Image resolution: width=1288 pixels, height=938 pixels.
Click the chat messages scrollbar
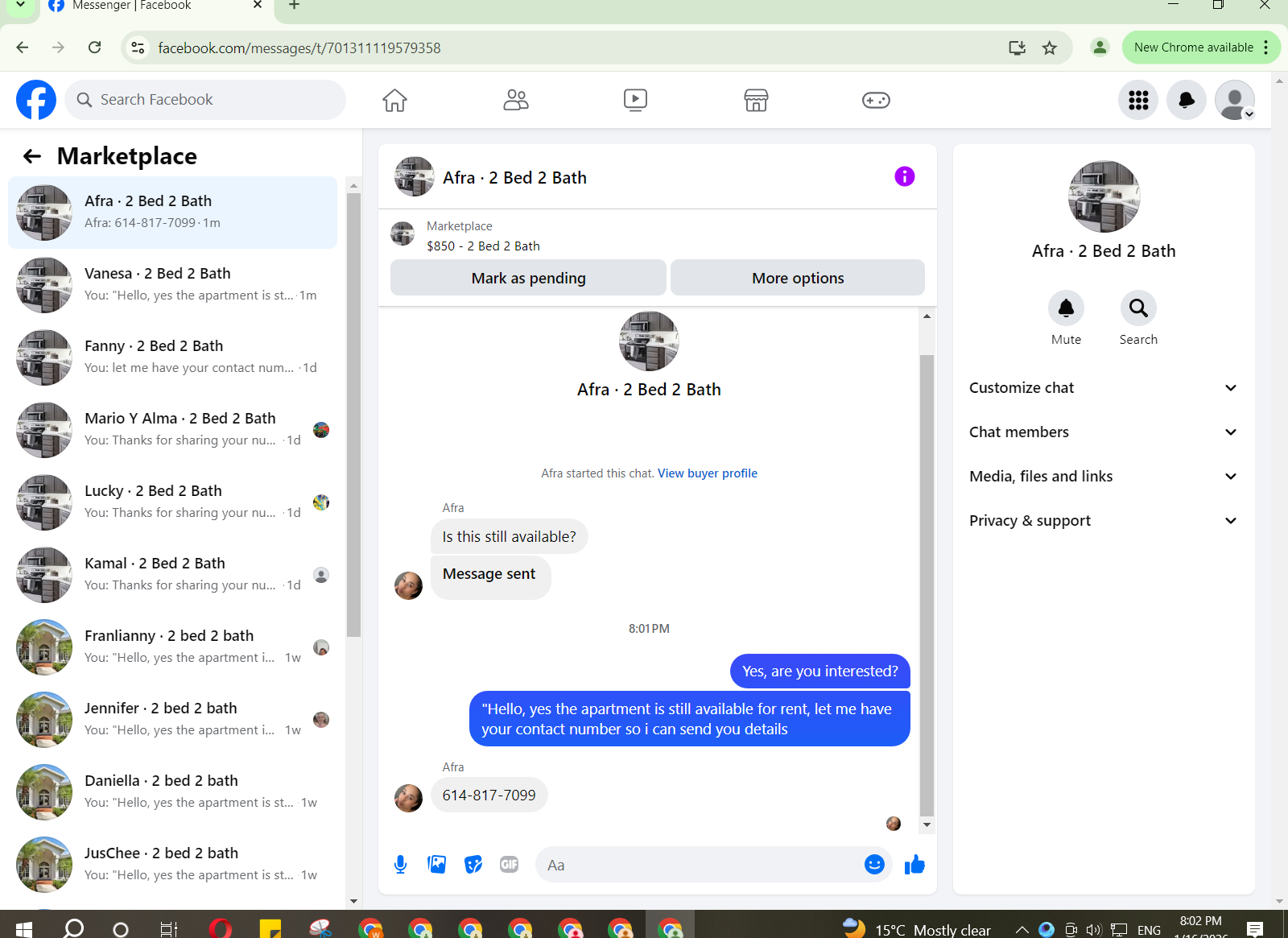click(x=927, y=585)
